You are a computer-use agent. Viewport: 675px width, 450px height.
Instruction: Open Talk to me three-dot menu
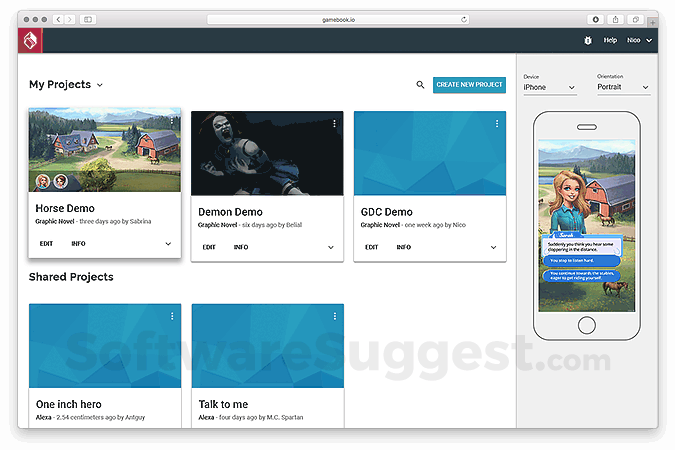[x=334, y=317]
